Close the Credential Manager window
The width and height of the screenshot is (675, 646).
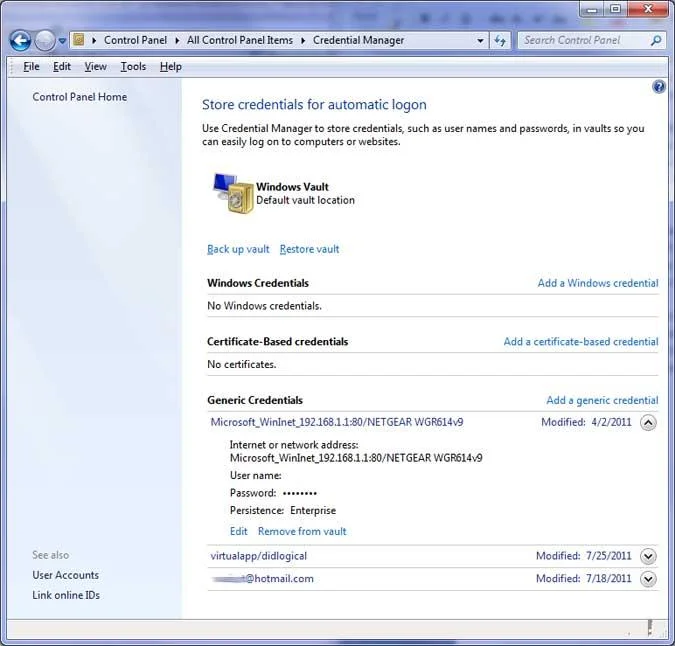point(647,9)
